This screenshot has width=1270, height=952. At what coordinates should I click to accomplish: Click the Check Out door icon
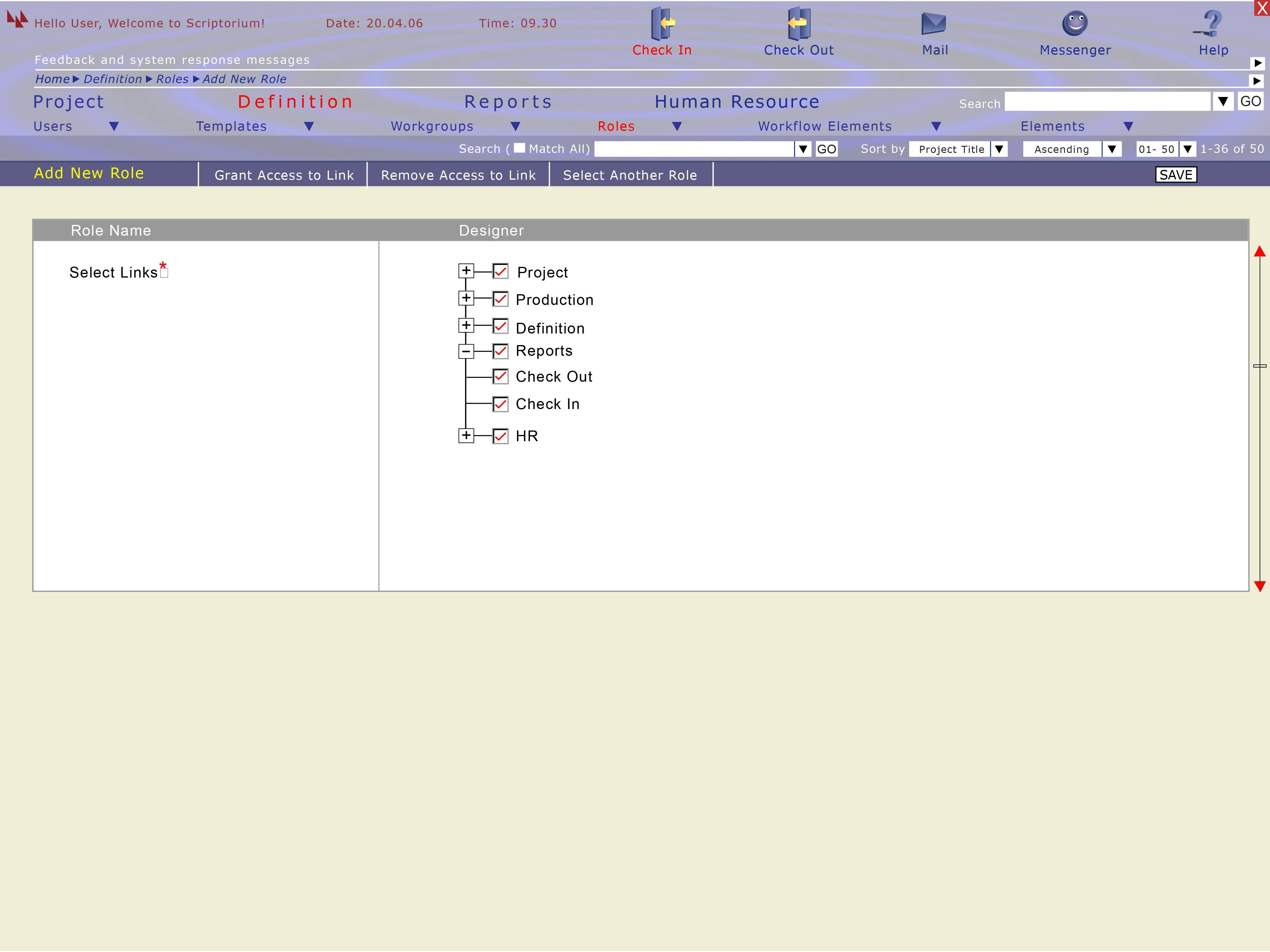pos(799,23)
